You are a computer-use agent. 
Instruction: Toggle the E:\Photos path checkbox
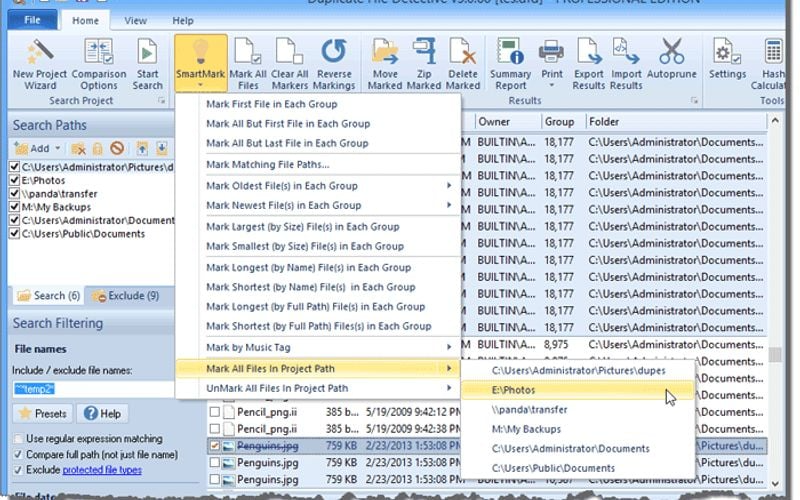pos(14,180)
